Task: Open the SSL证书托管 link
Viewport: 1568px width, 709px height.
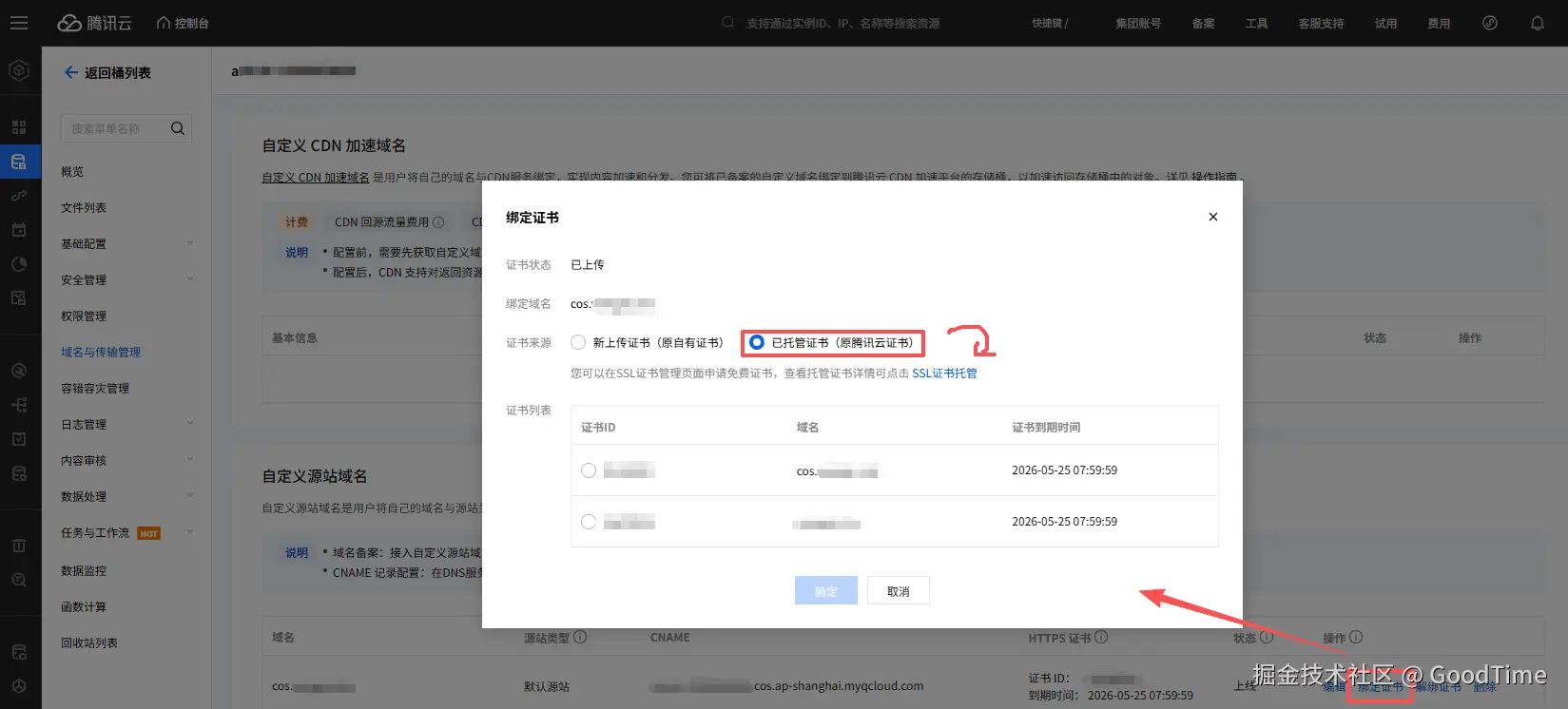Action: point(944,374)
